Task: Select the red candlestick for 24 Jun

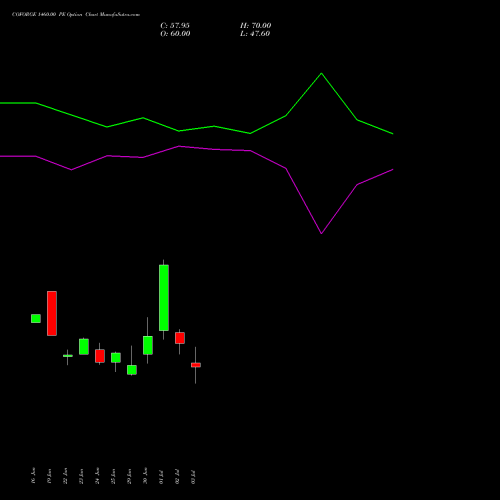Action: click(100, 356)
